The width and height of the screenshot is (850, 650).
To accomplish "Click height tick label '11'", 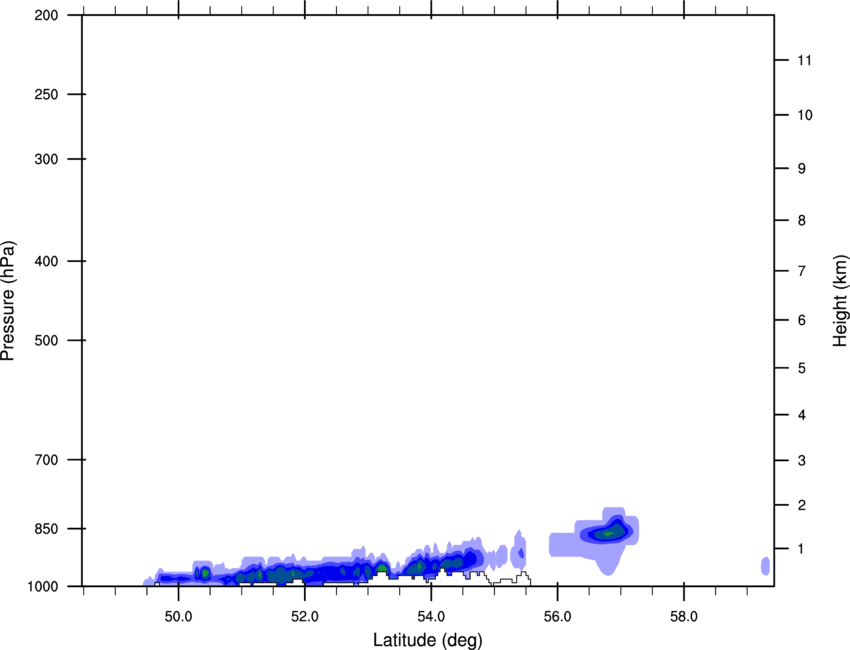I will tap(805, 60).
